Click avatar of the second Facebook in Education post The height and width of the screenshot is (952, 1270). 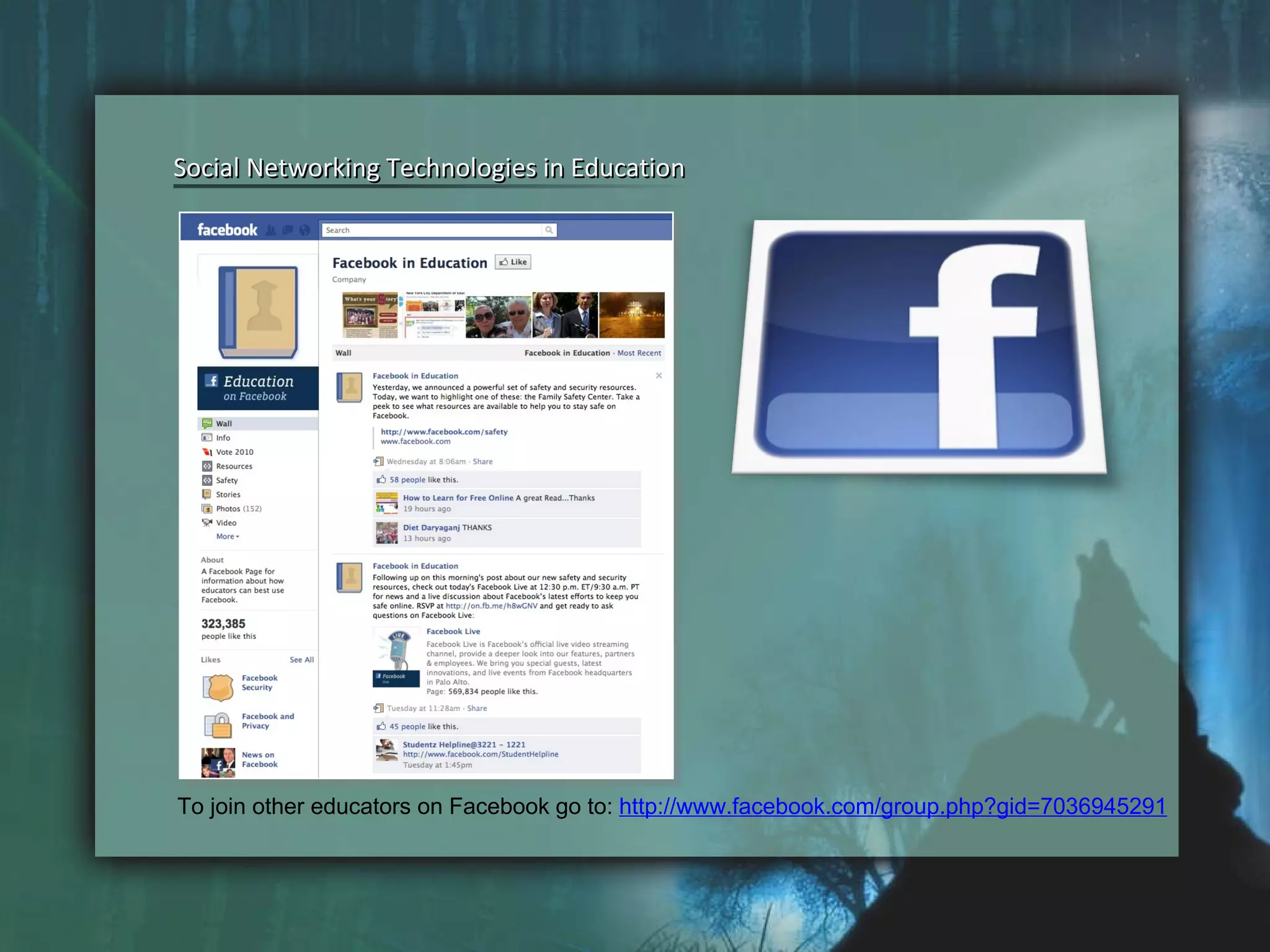pyautogui.click(x=349, y=578)
